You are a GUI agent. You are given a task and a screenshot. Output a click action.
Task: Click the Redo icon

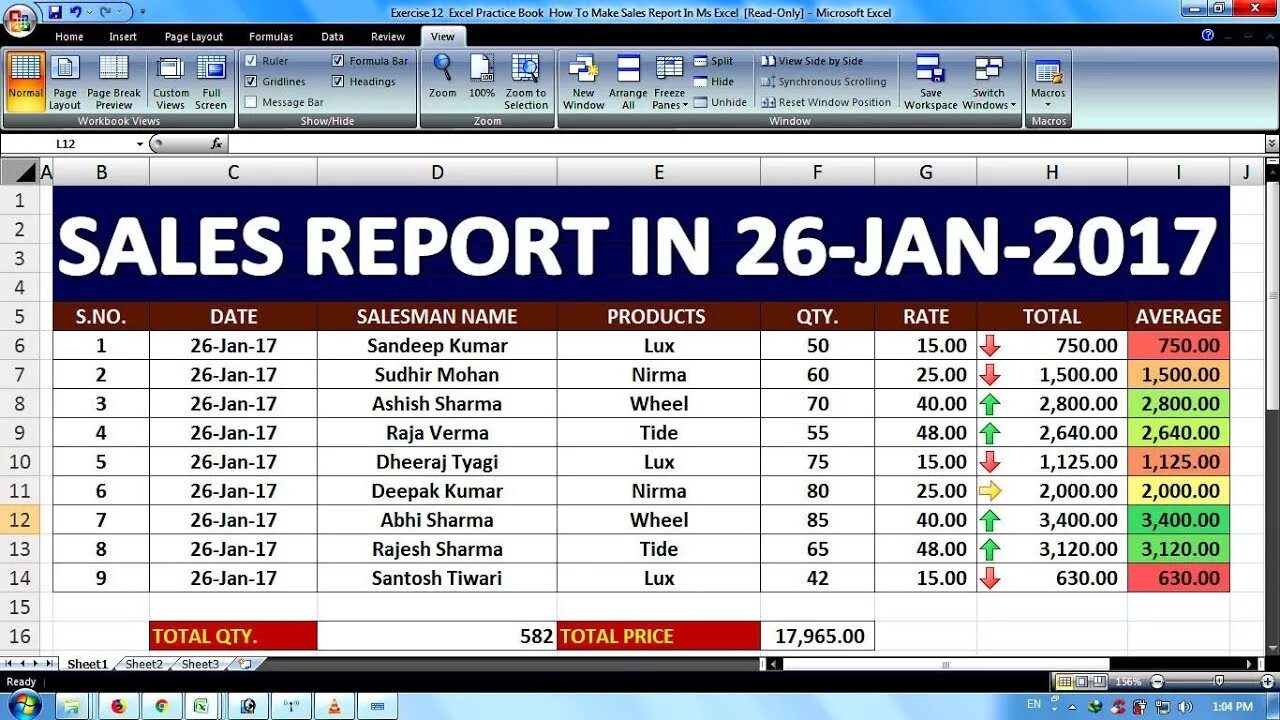pos(107,12)
